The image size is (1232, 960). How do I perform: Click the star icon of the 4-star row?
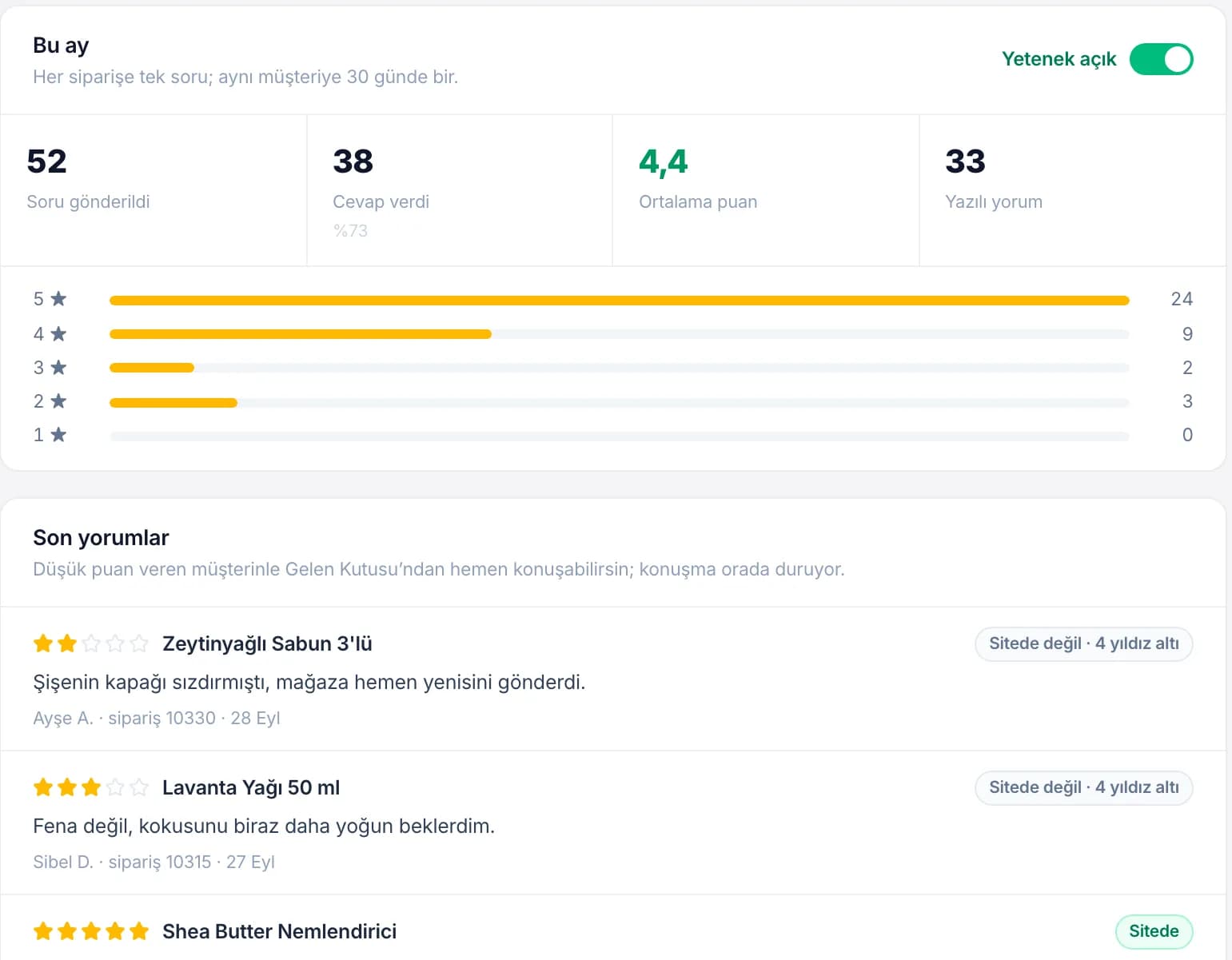pos(58,334)
